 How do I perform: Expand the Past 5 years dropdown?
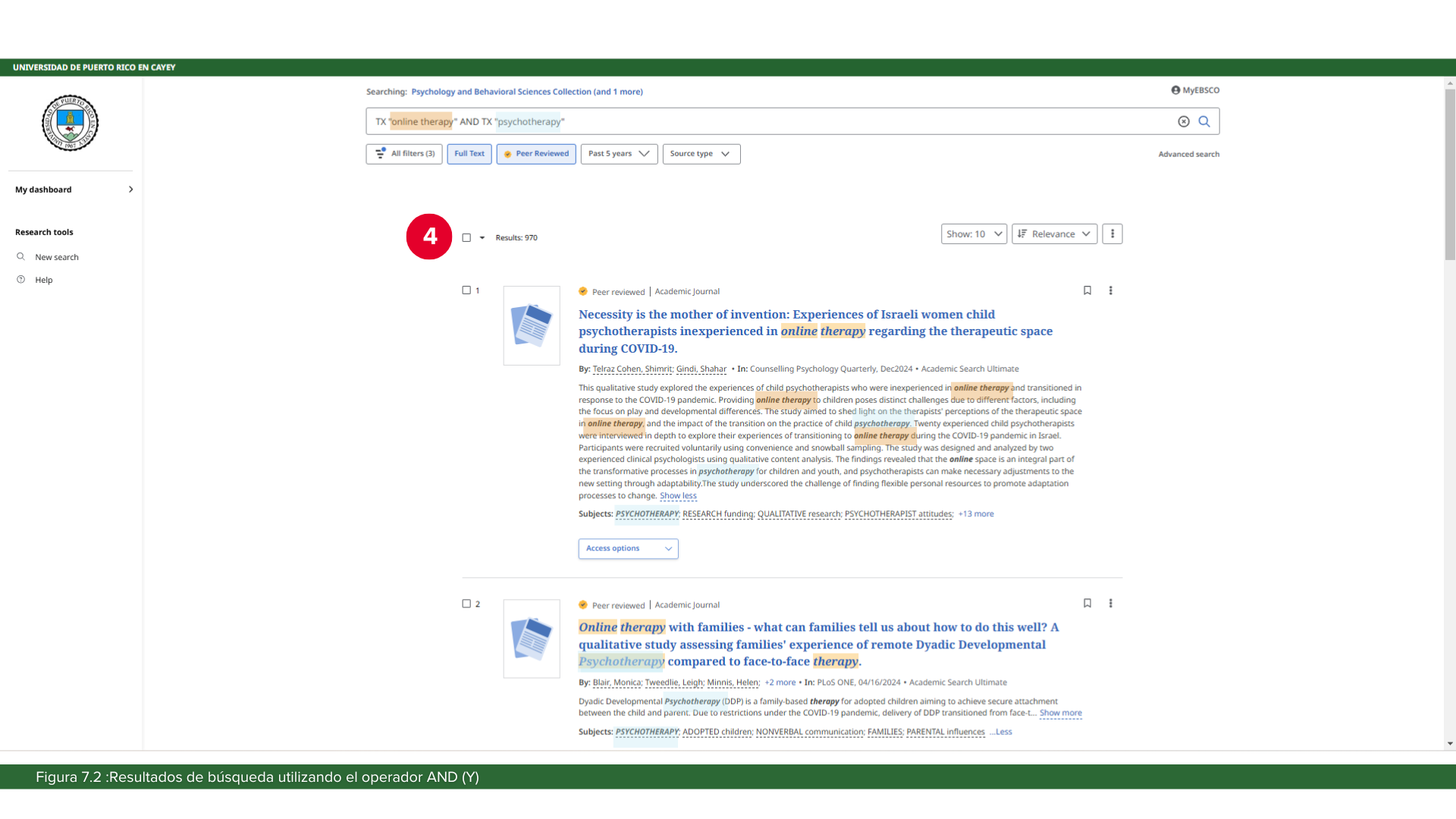(x=619, y=154)
